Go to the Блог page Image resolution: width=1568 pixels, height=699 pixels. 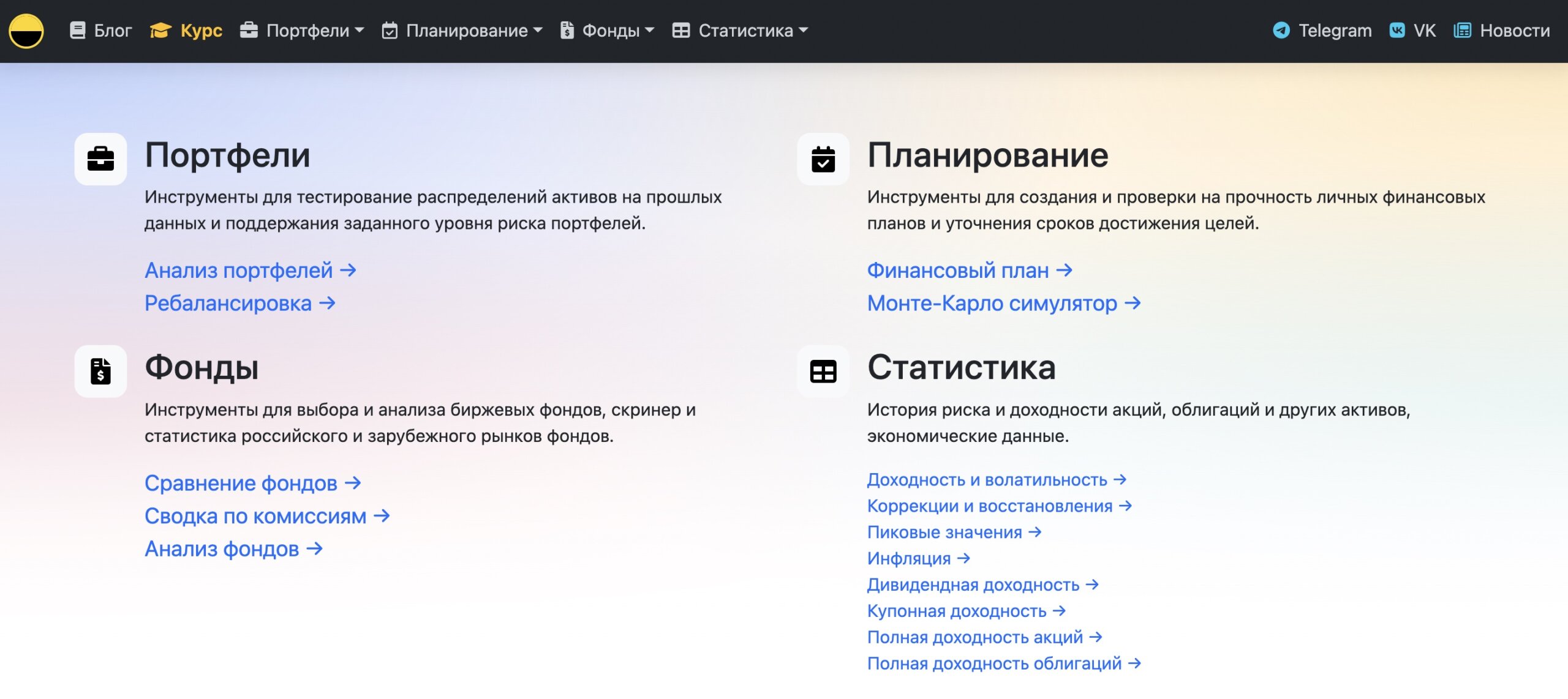coord(101,30)
